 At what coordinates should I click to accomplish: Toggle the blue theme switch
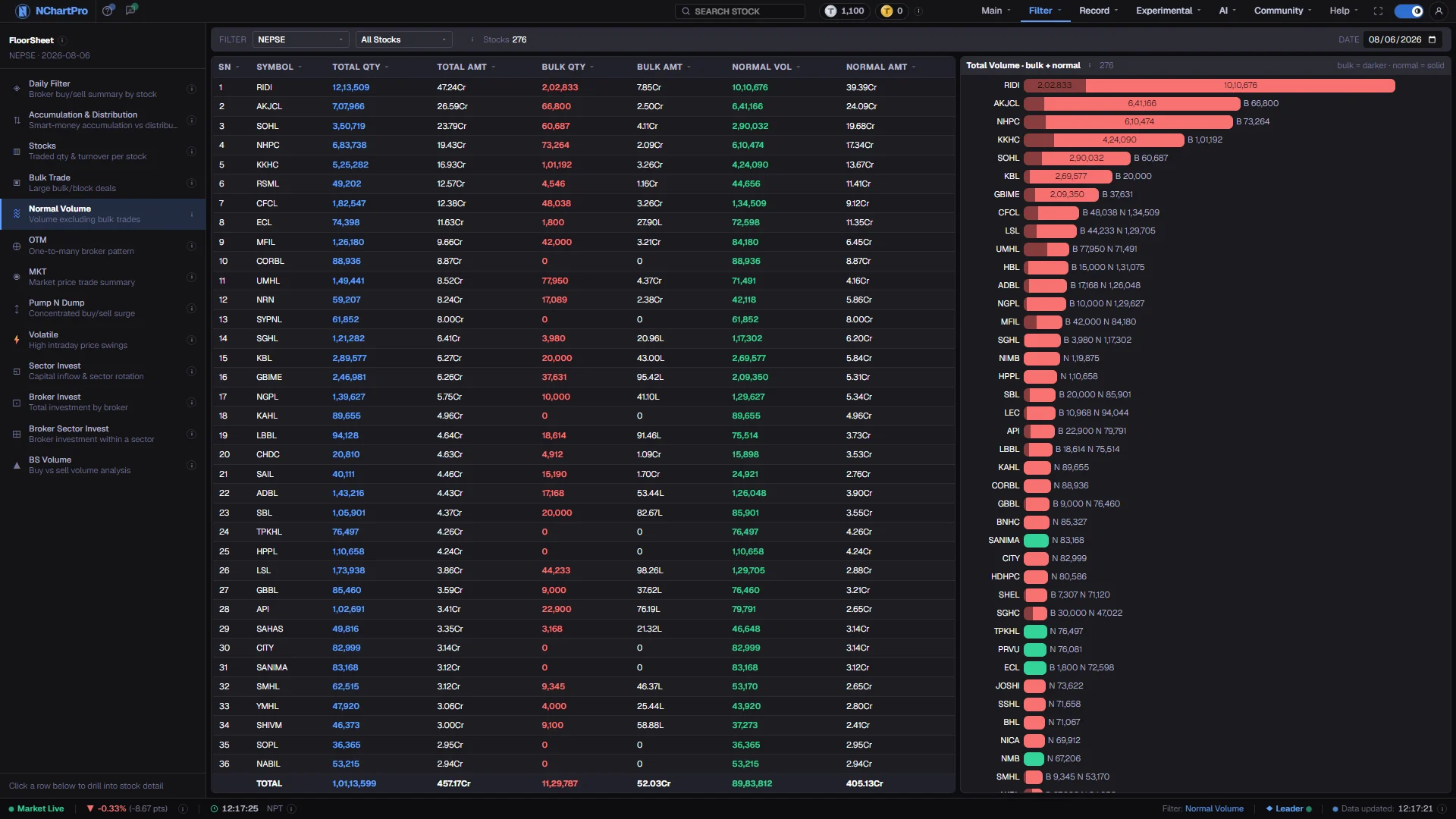coord(1409,11)
